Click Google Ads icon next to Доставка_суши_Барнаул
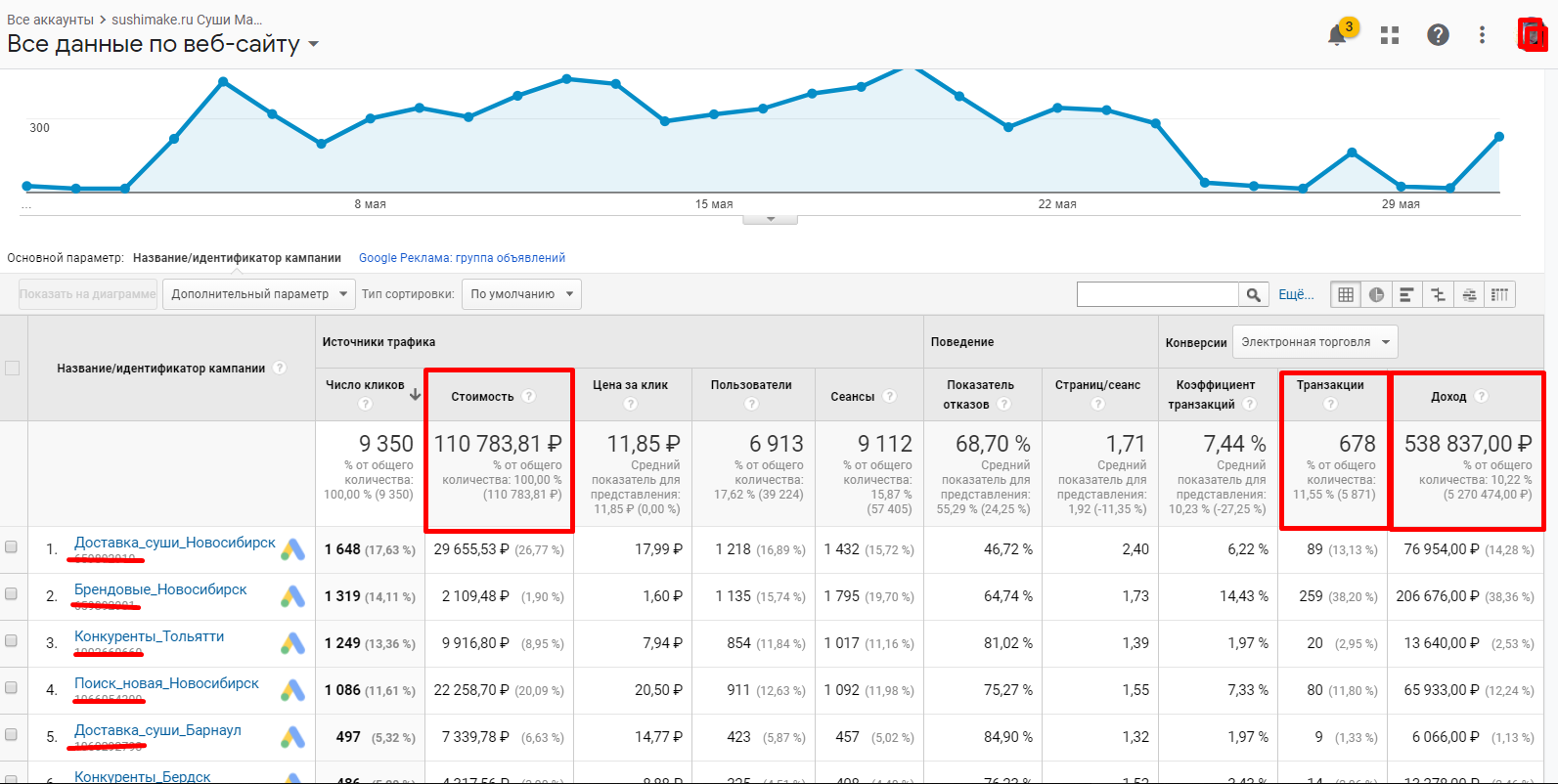 292,737
